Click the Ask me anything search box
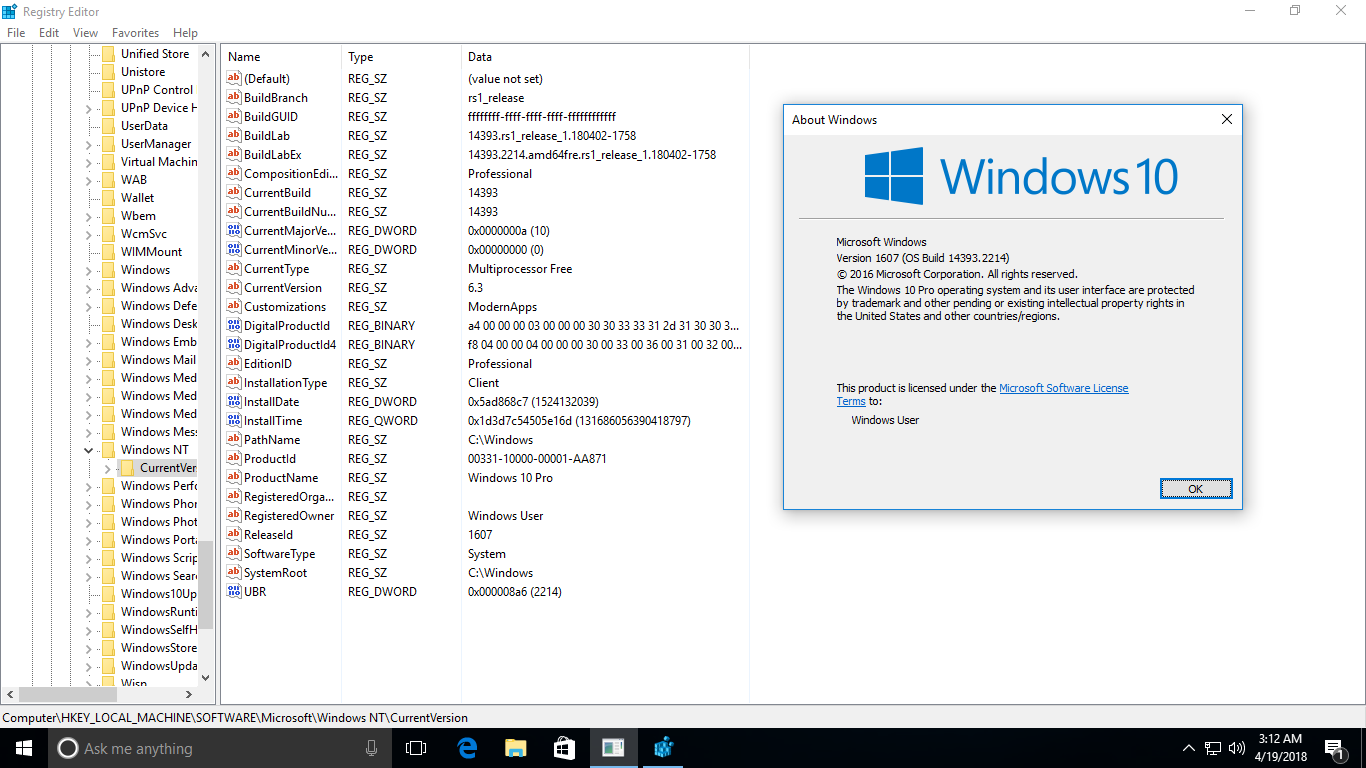The height and width of the screenshot is (768, 1366). coord(220,748)
